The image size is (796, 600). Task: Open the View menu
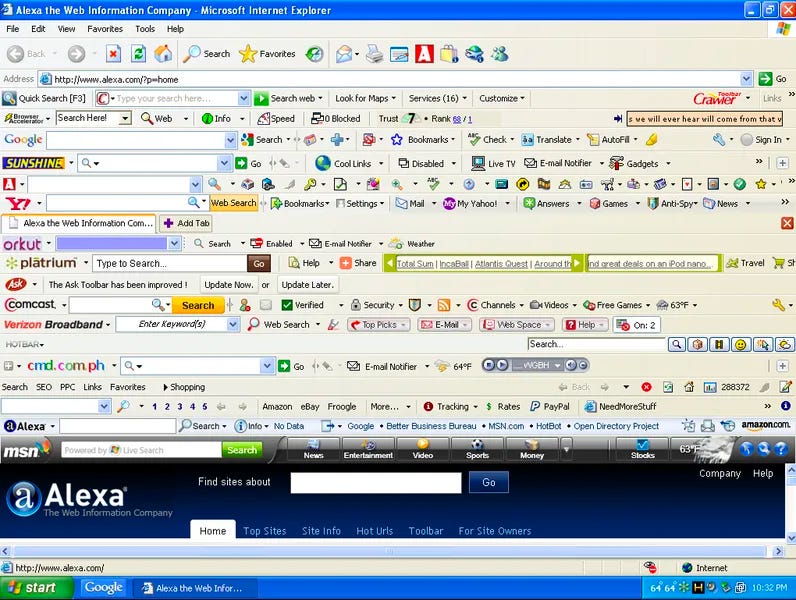click(66, 29)
